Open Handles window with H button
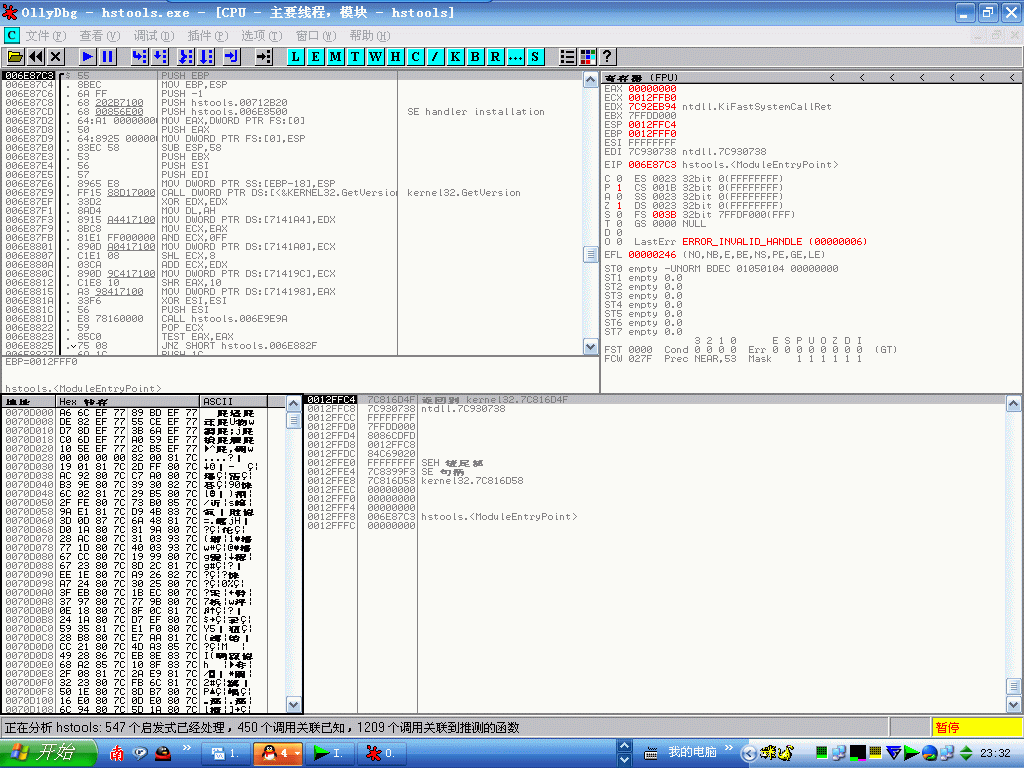Screen dimensions: 1024x768 [395, 57]
